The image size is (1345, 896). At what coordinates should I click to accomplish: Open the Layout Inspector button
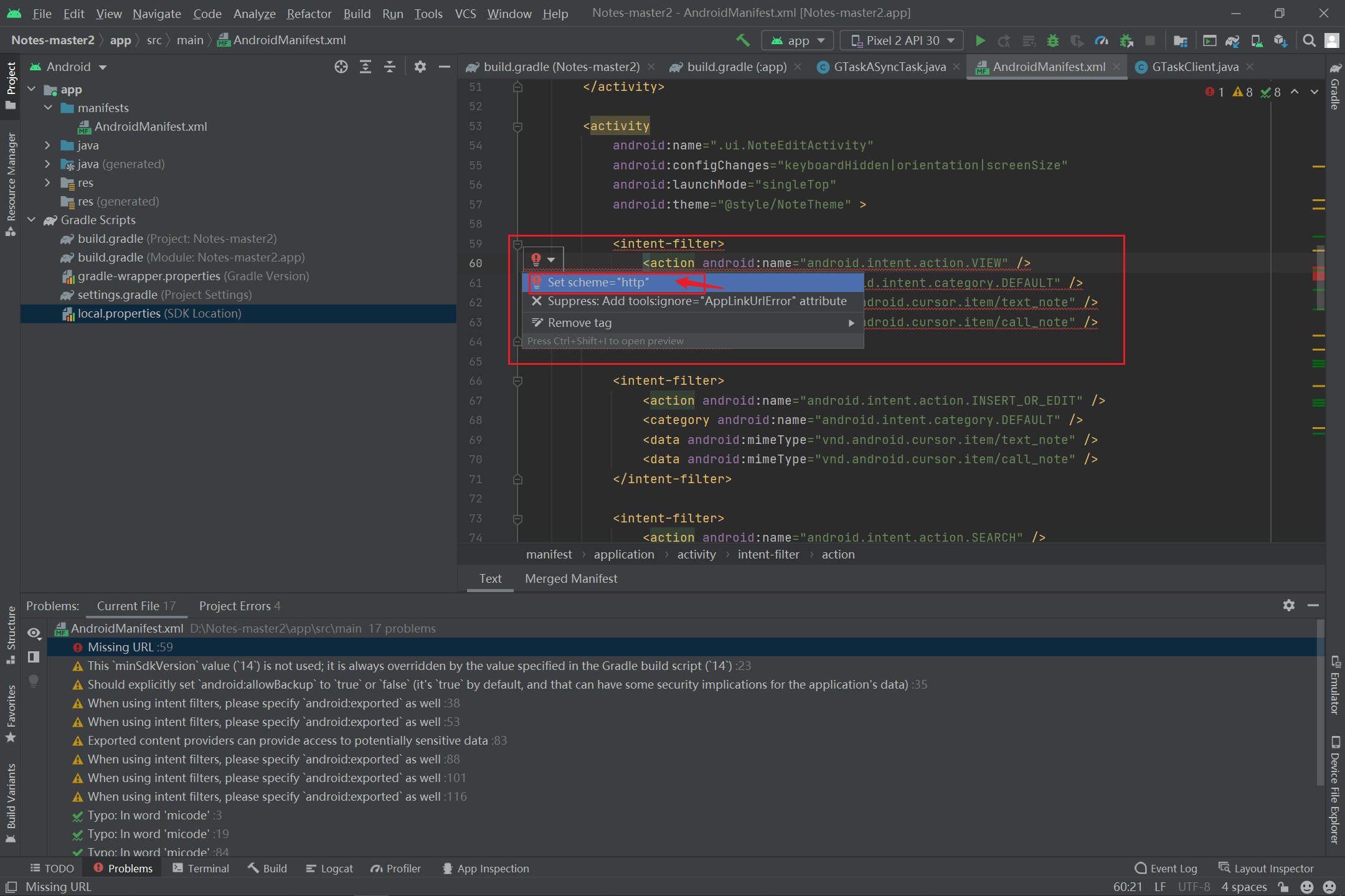[x=1266, y=869]
